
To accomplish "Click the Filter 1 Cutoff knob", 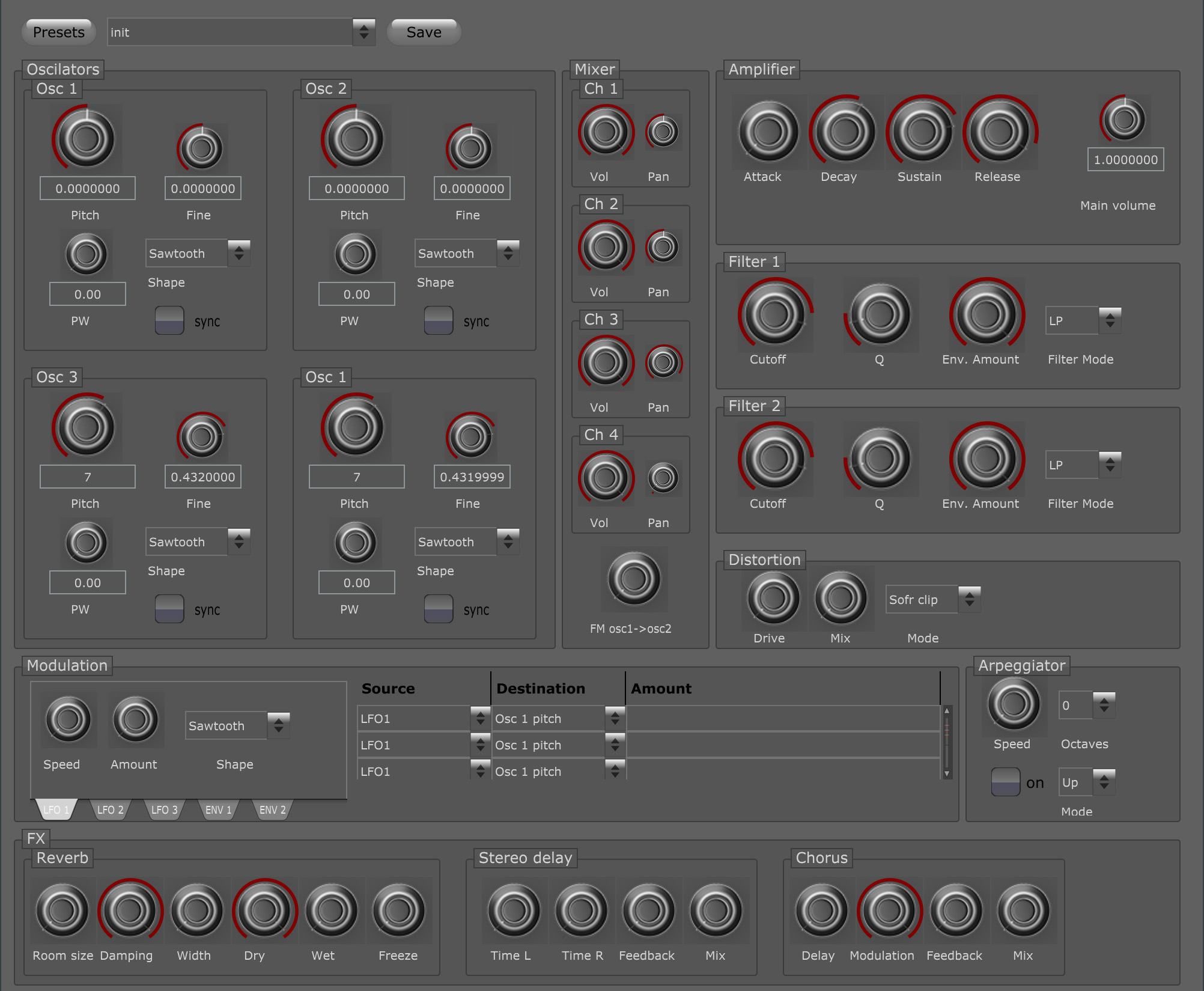I will coord(774,314).
